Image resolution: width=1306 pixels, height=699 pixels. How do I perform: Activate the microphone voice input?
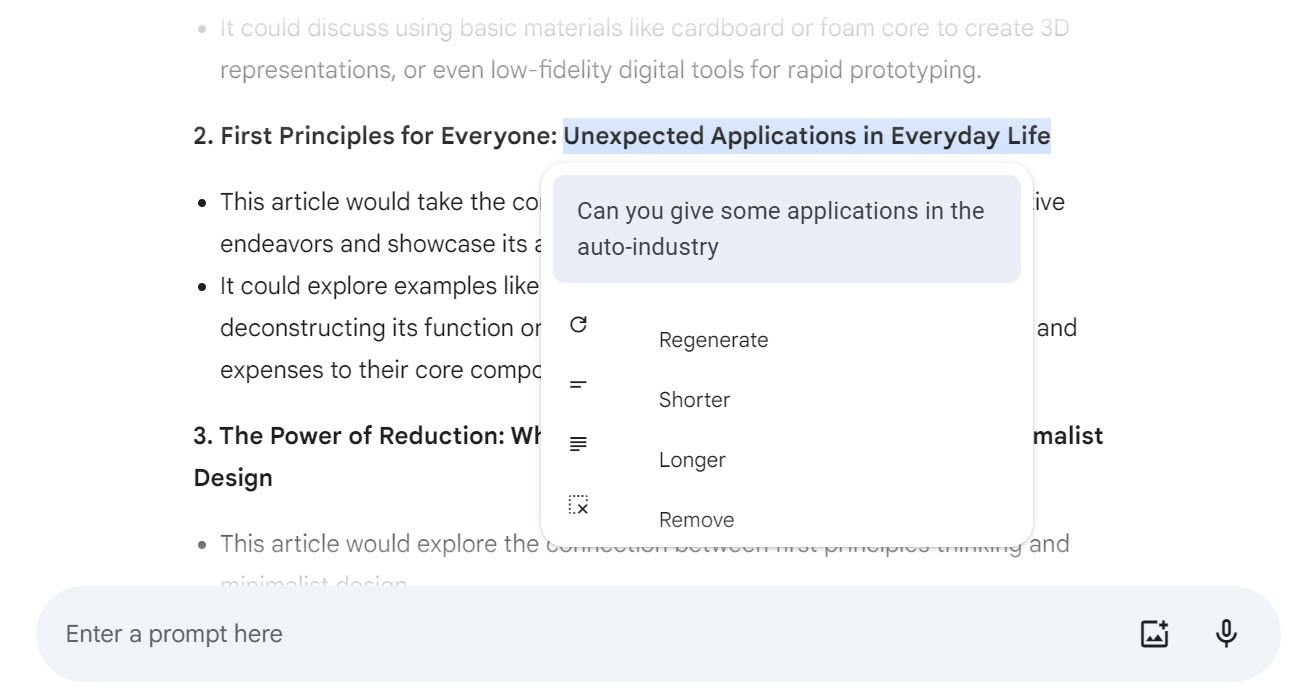1226,634
